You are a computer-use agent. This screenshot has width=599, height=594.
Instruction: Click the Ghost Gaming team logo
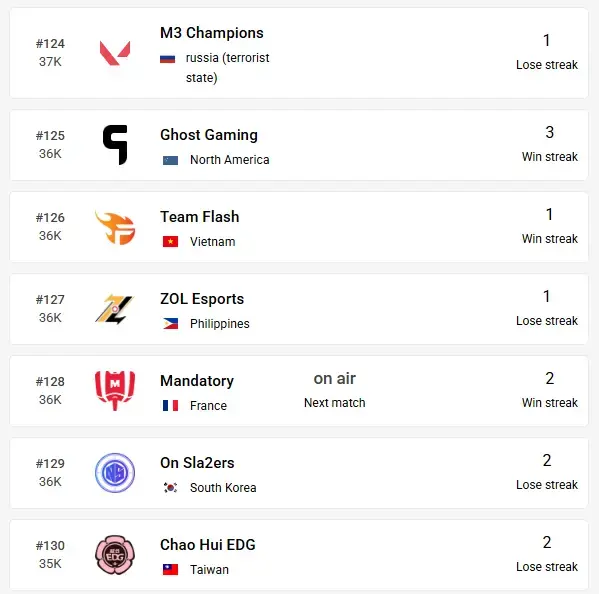point(115,145)
